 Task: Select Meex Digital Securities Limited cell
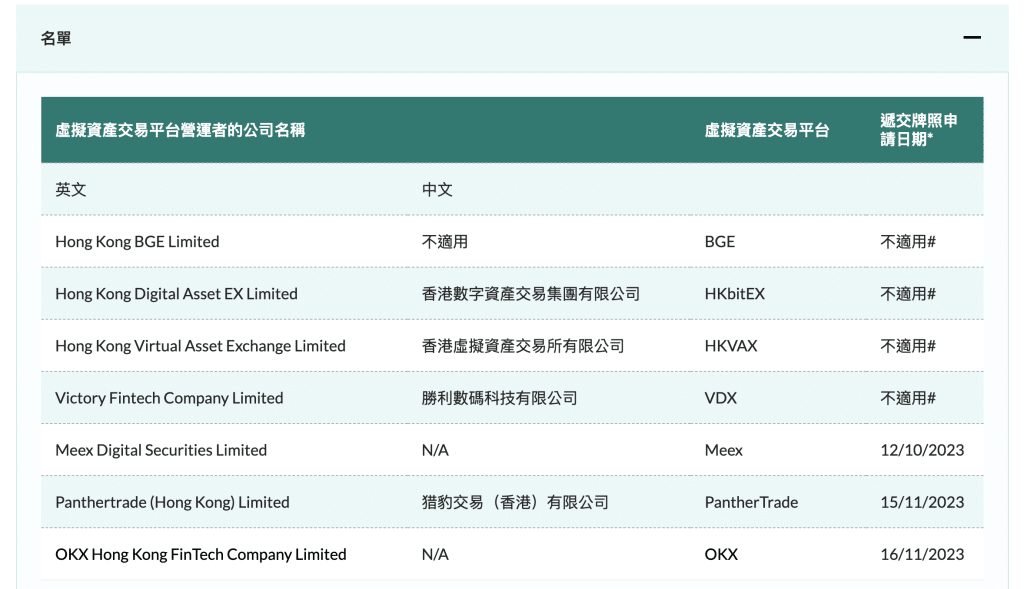pyautogui.click(x=161, y=450)
